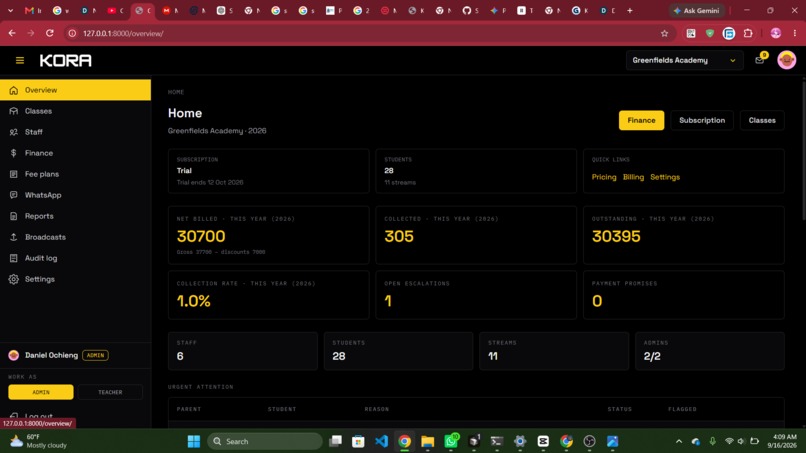Click the Net Billed value 30700
Viewport: 806px width, 453px height.
201,236
